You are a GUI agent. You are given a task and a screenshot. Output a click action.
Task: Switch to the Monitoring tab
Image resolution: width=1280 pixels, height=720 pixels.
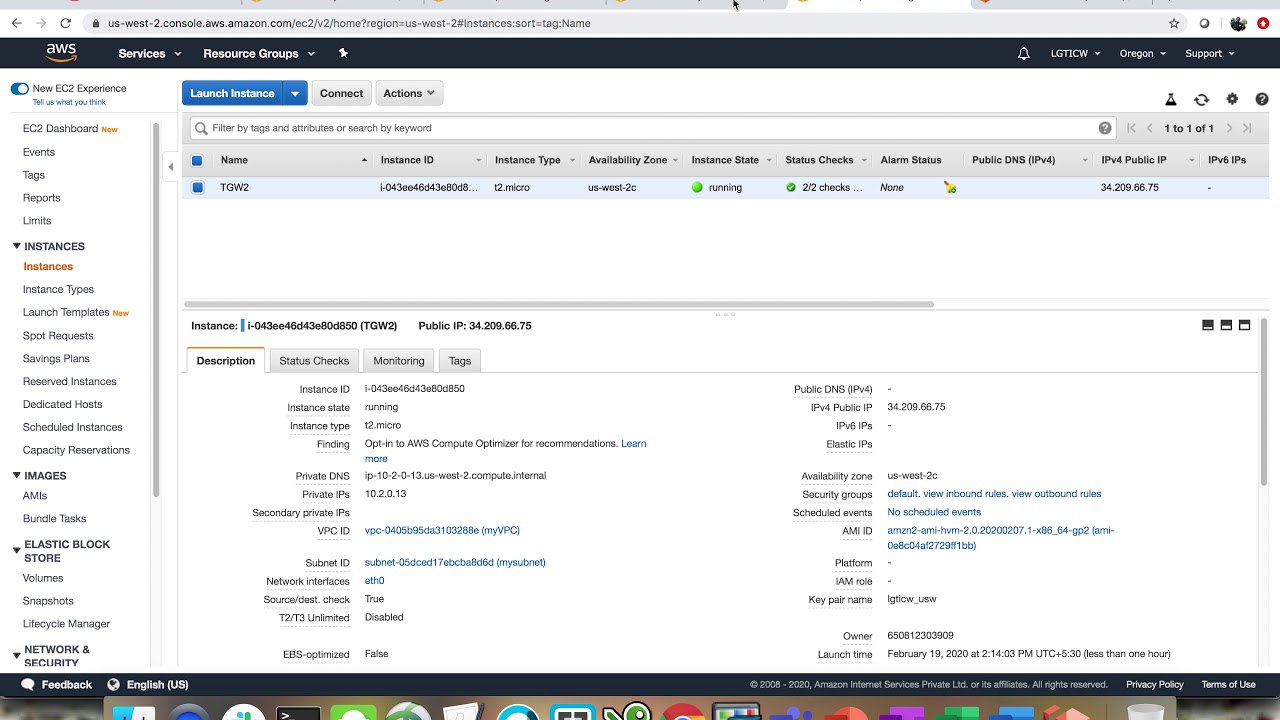[399, 360]
